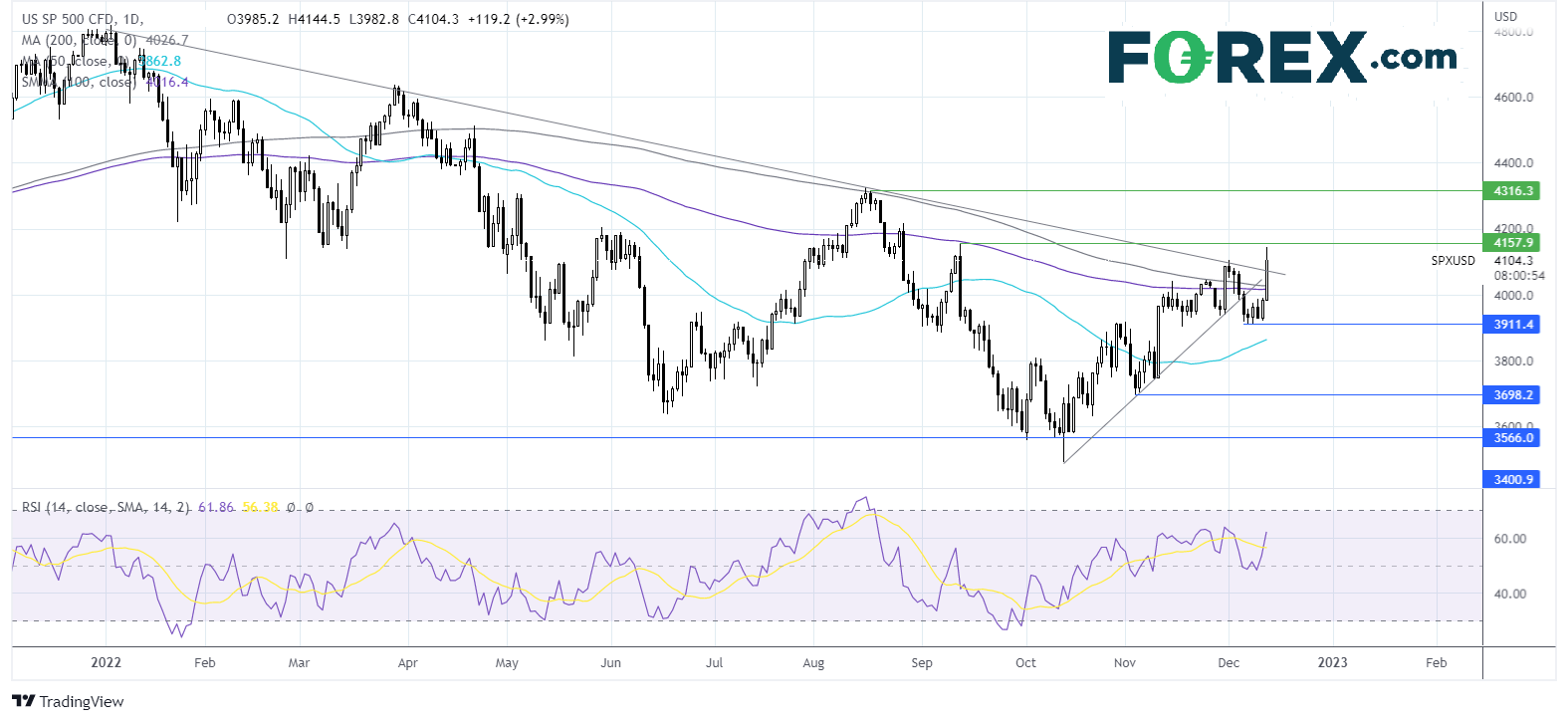Image resolution: width=1568 pixels, height=722 pixels.
Task: Click the SMA 100 indicator legend
Action: (x=105, y=82)
